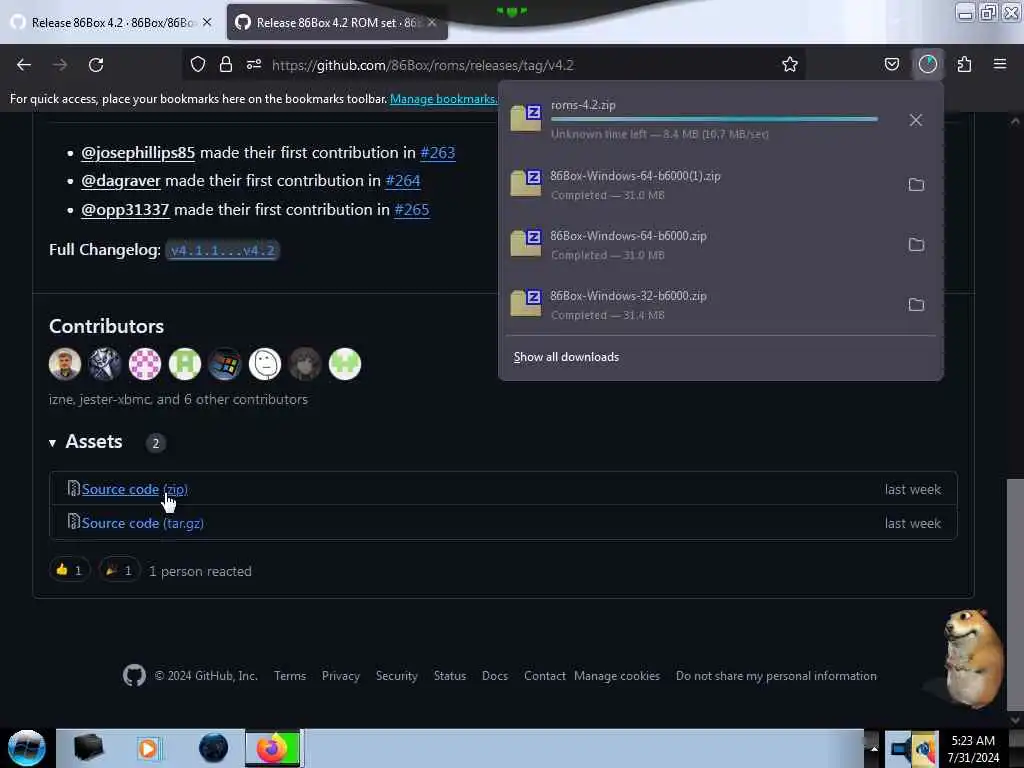Open the Extensions puzzle icon
1024x768 pixels.
(x=964, y=65)
